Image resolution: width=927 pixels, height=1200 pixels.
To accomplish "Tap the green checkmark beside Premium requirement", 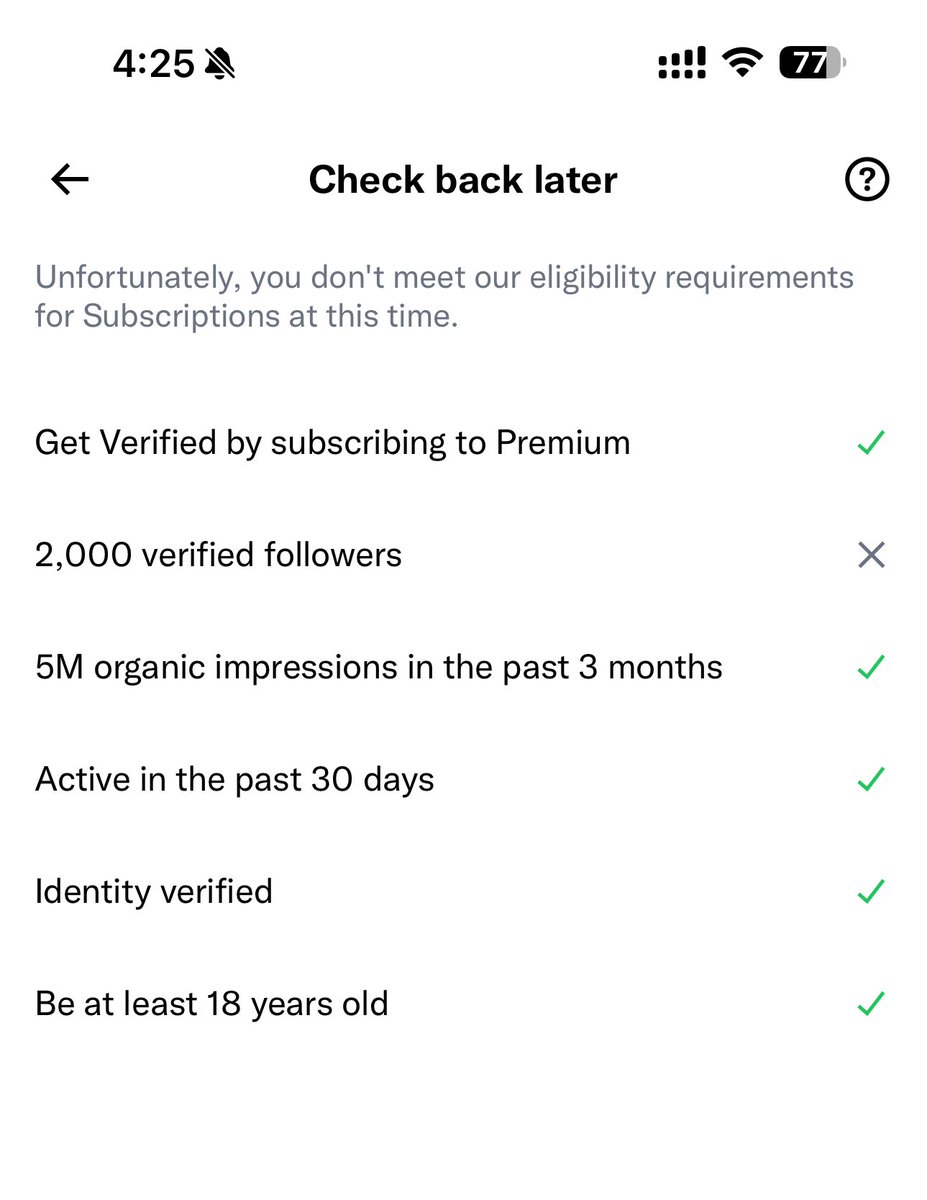I will (x=871, y=443).
